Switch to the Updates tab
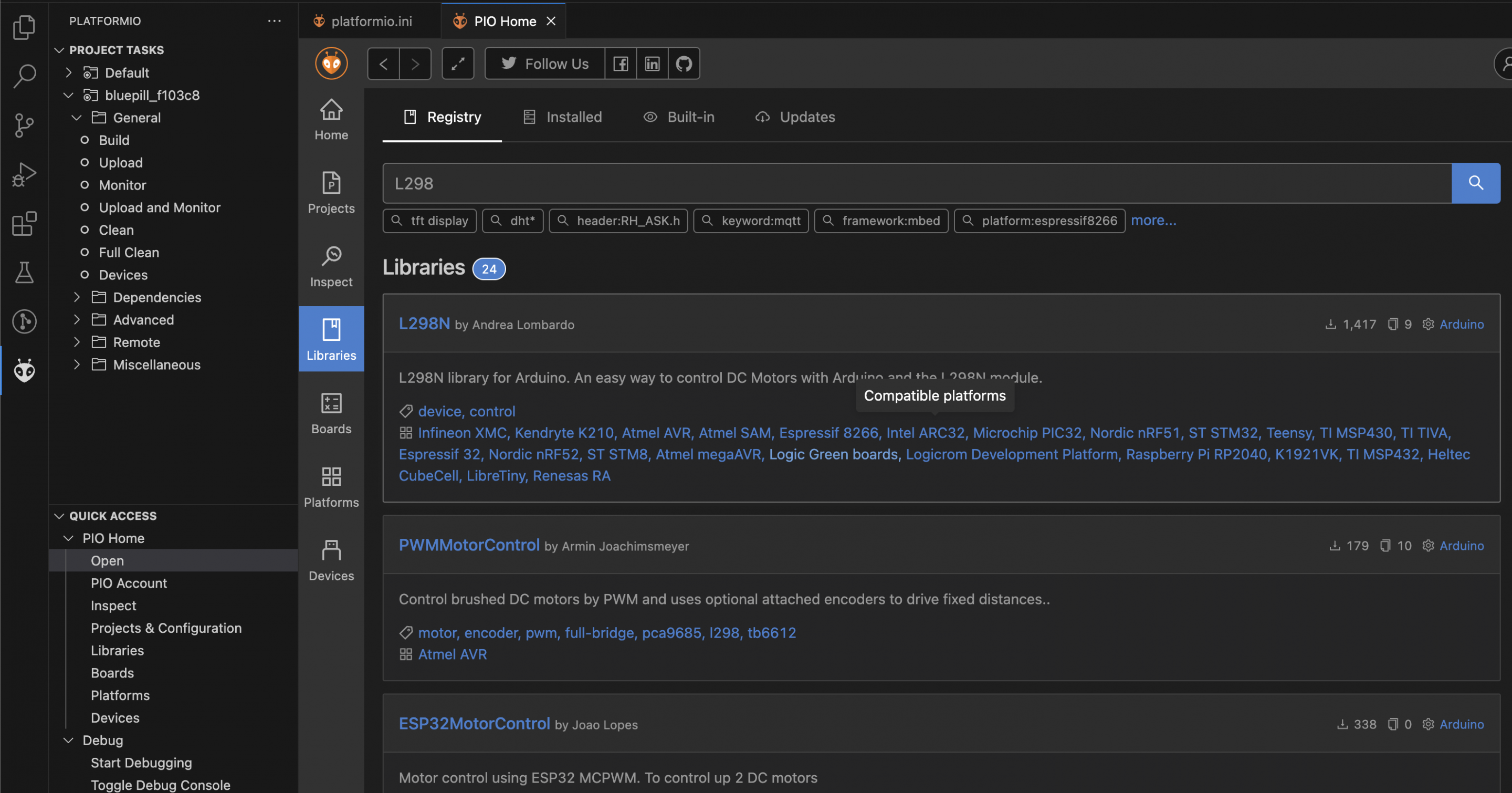Screen dimensions: 1512x793 795,117
